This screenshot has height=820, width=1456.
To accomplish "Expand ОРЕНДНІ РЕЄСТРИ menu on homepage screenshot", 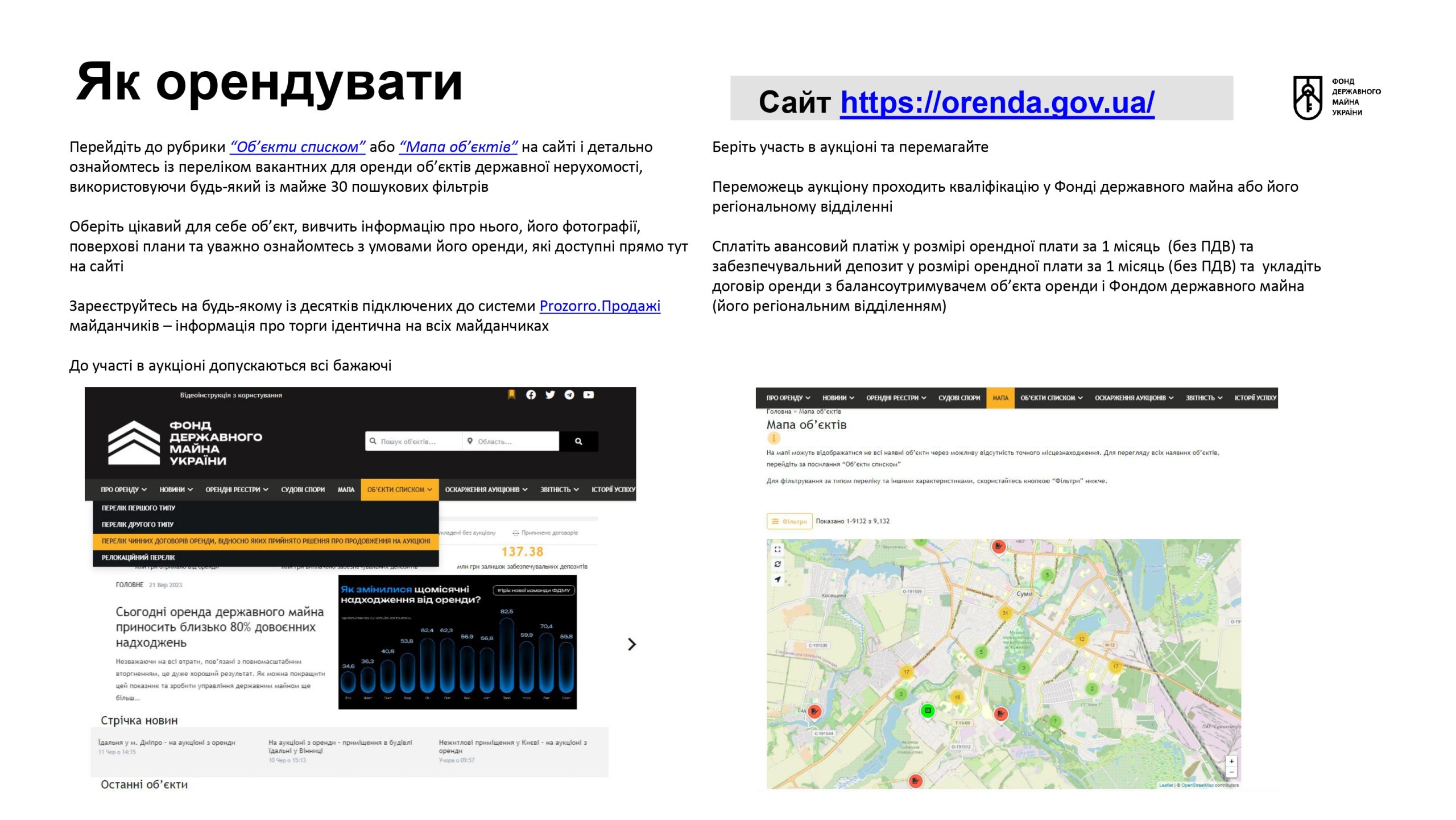I will pos(237,489).
